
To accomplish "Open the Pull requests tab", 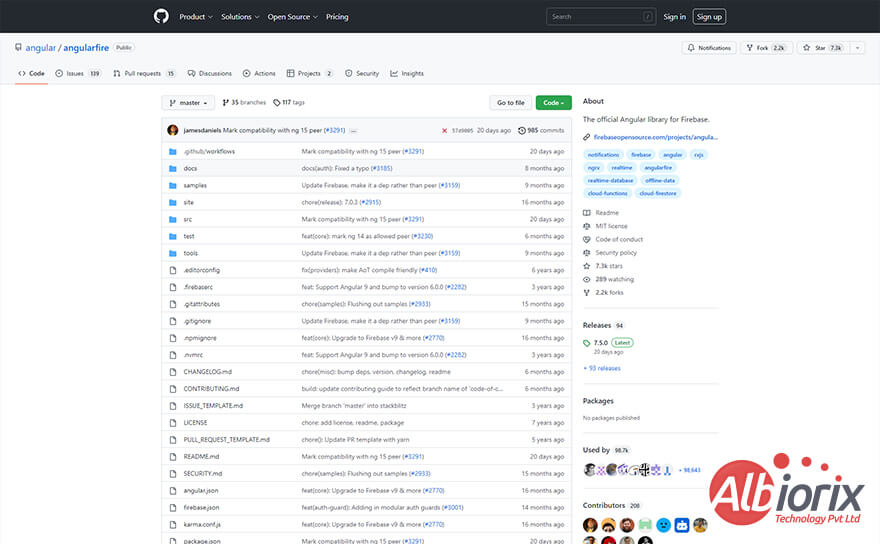I will click(x=143, y=73).
